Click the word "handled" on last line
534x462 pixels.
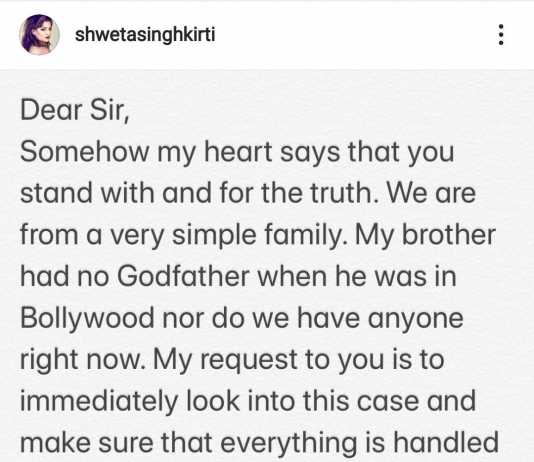click(446, 442)
